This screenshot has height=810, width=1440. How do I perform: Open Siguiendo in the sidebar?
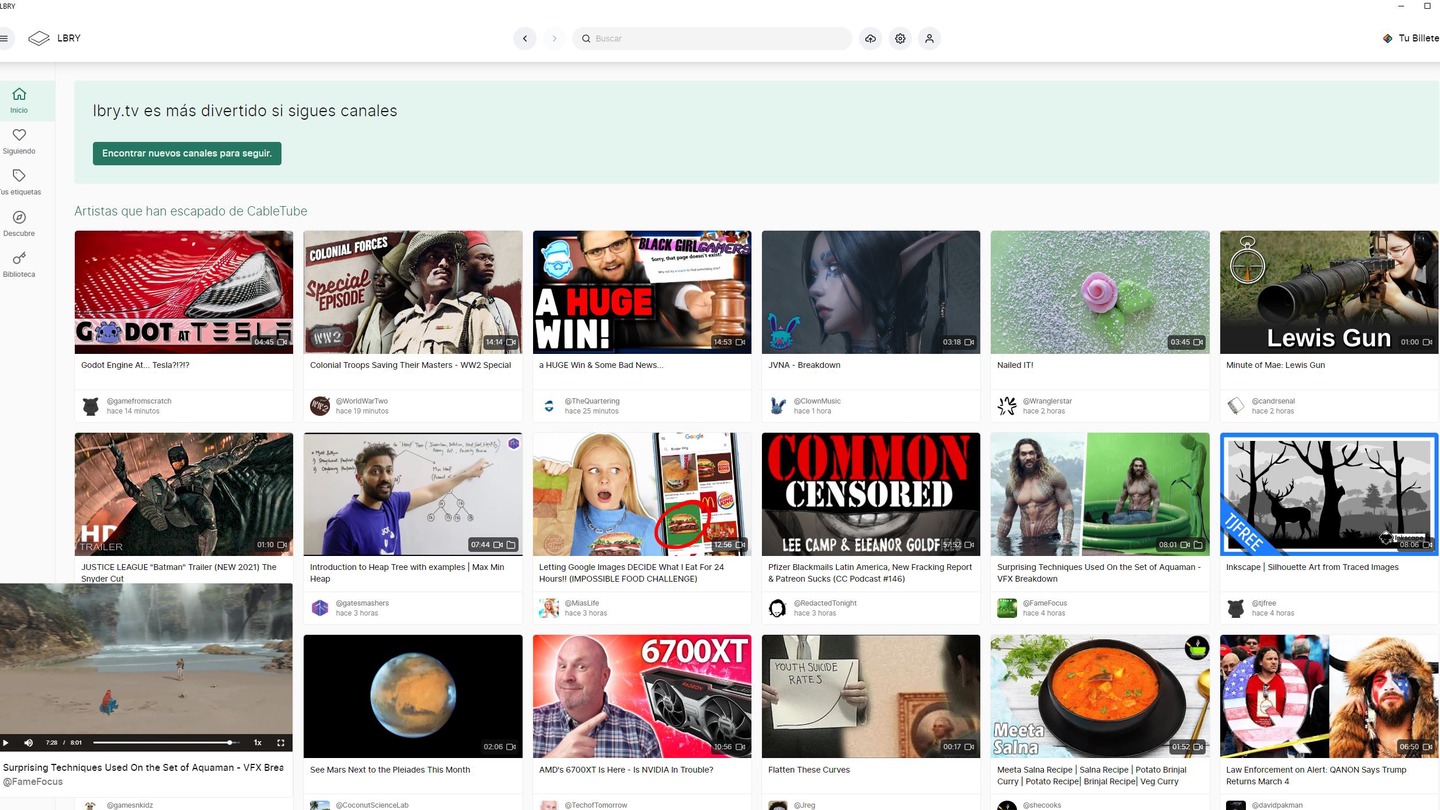pyautogui.click(x=19, y=141)
